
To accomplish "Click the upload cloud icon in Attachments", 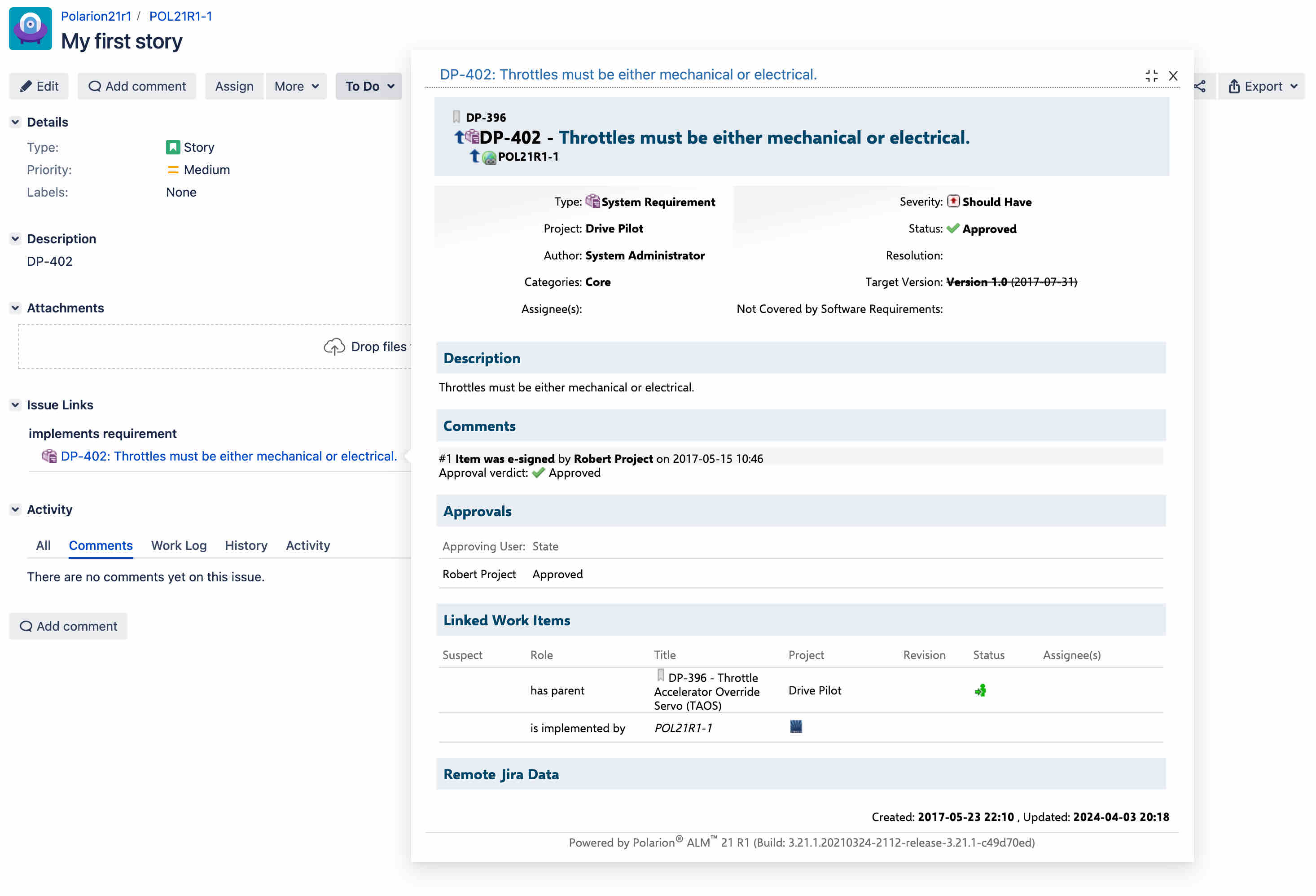I will coord(334,347).
